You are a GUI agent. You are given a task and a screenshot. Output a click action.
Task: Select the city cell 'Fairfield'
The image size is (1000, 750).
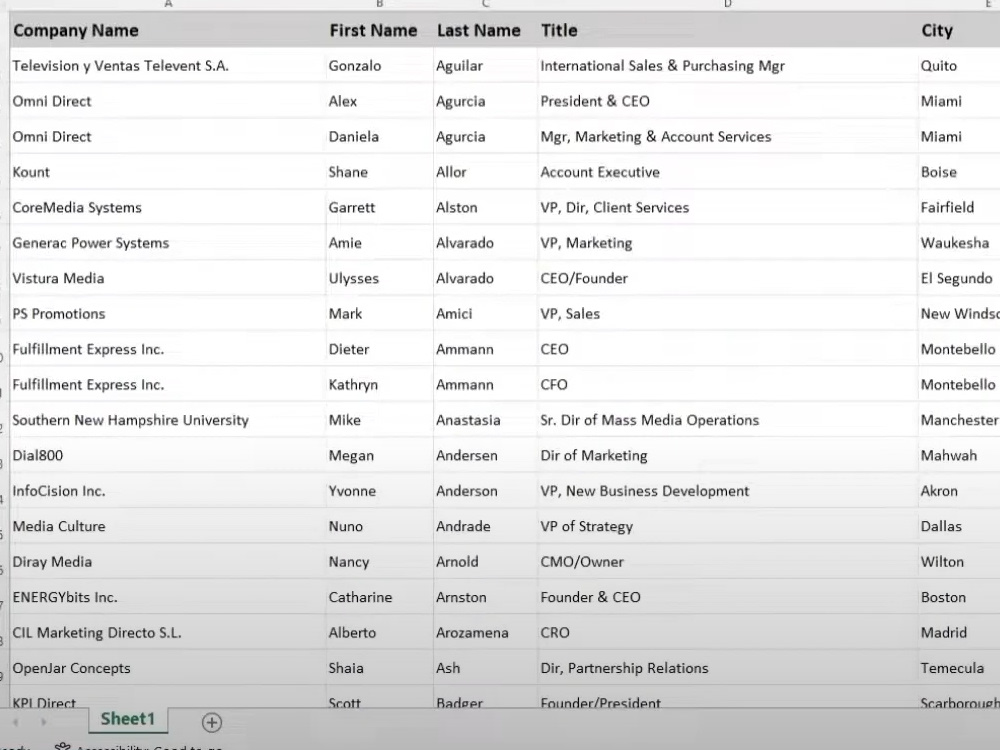click(x=959, y=207)
